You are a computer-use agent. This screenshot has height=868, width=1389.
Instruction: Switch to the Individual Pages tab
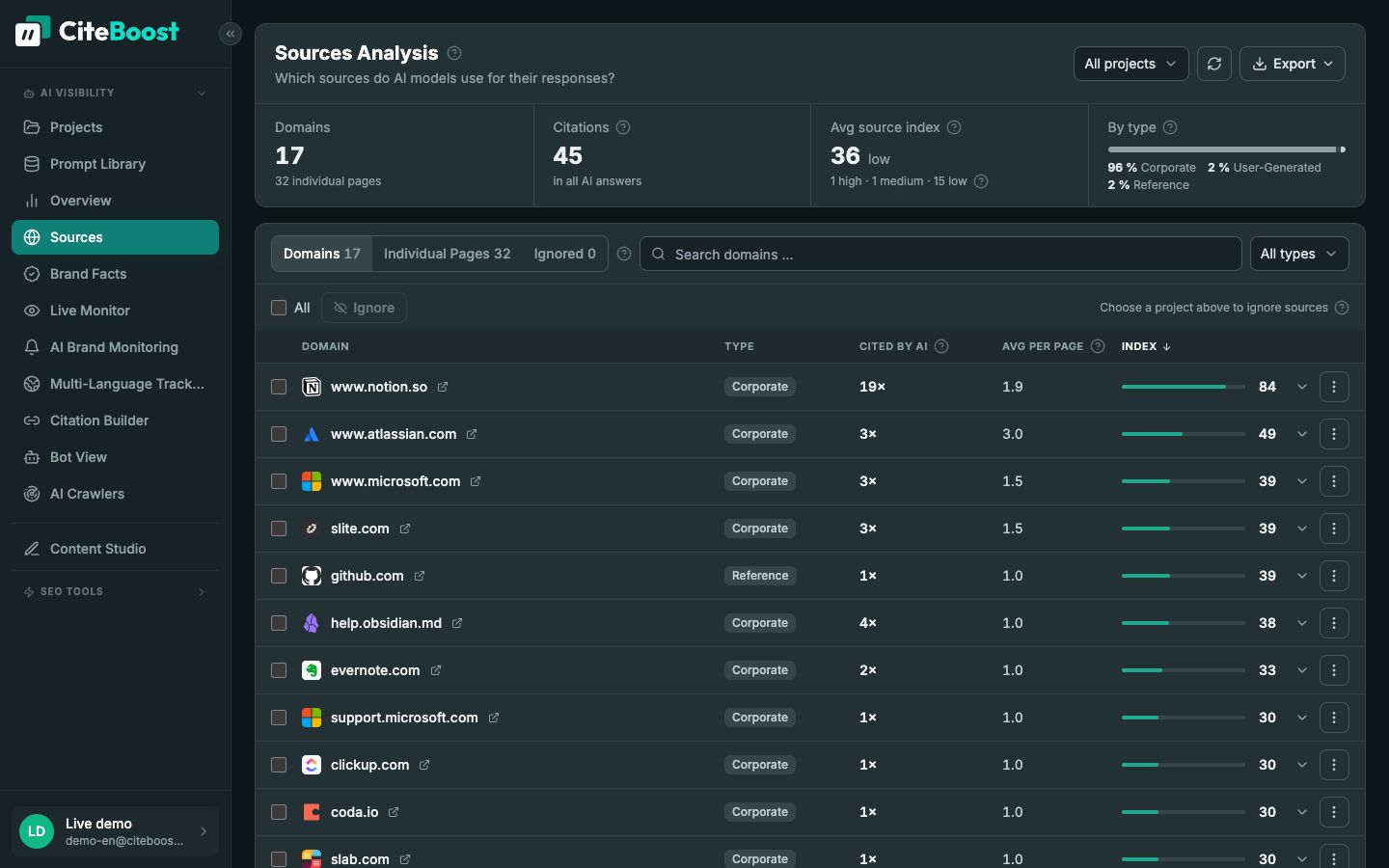447,254
